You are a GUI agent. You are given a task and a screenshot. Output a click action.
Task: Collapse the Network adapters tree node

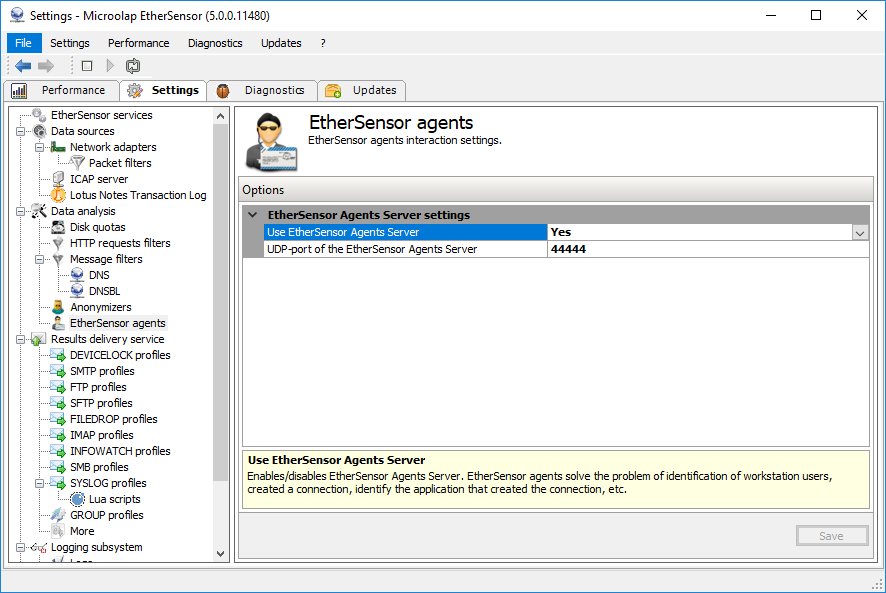click(x=40, y=147)
